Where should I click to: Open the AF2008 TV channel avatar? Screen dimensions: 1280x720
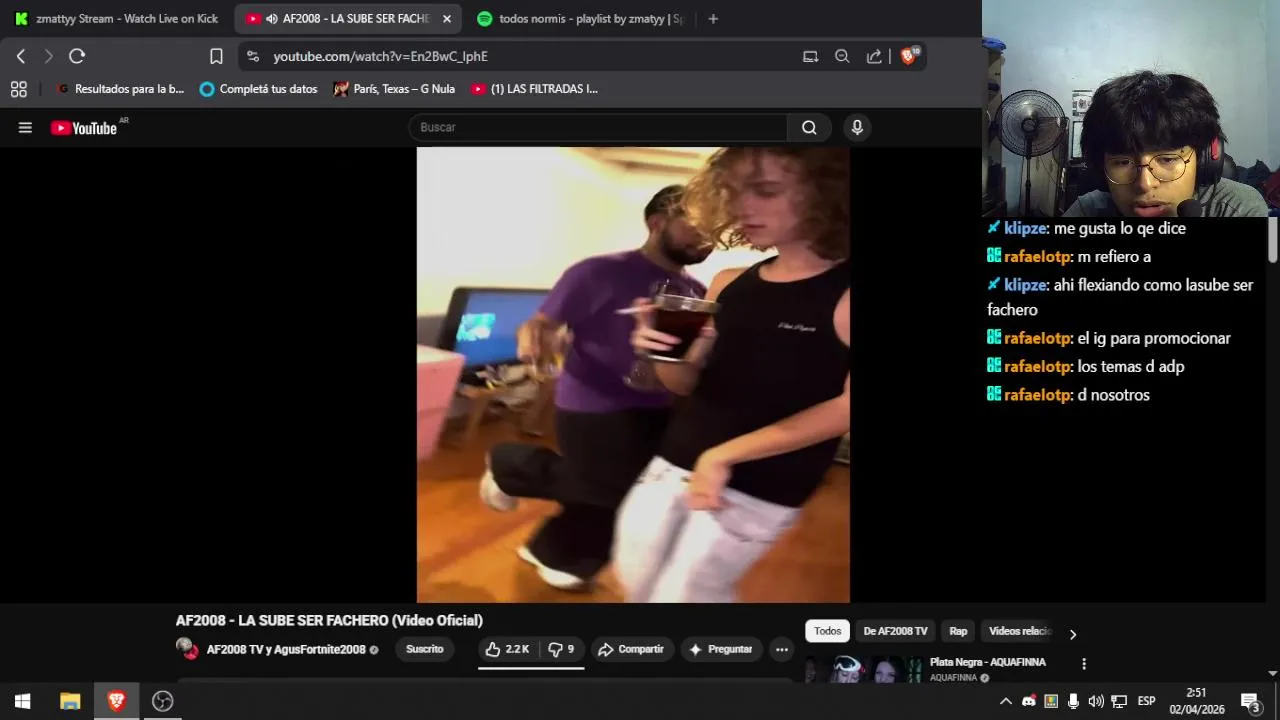click(x=187, y=649)
